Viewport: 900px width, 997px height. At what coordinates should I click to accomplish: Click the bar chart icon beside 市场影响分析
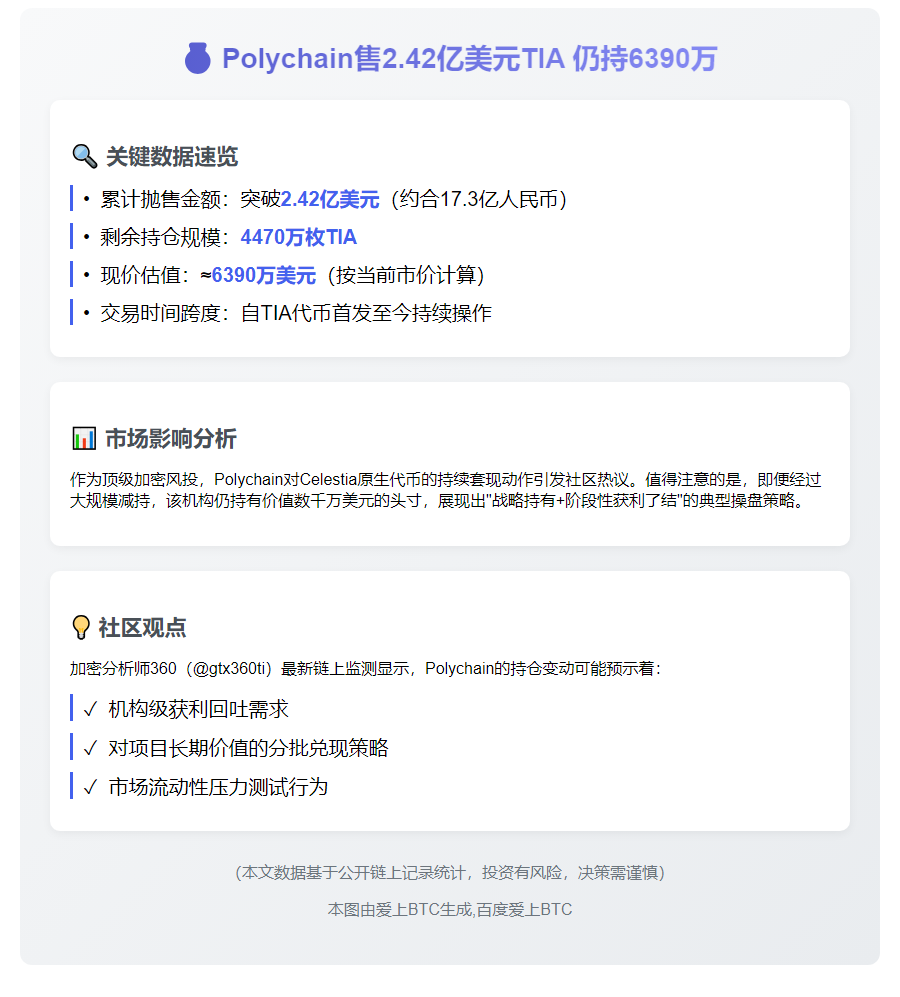click(84, 439)
